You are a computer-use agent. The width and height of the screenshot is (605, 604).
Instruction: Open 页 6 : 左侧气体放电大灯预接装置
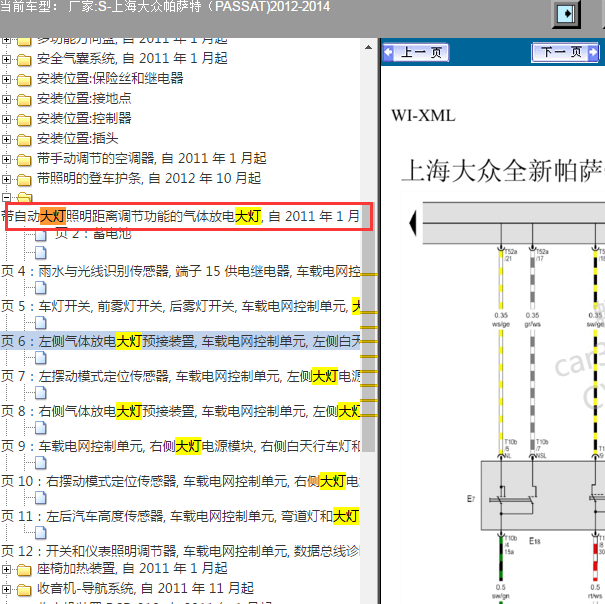coord(180,341)
